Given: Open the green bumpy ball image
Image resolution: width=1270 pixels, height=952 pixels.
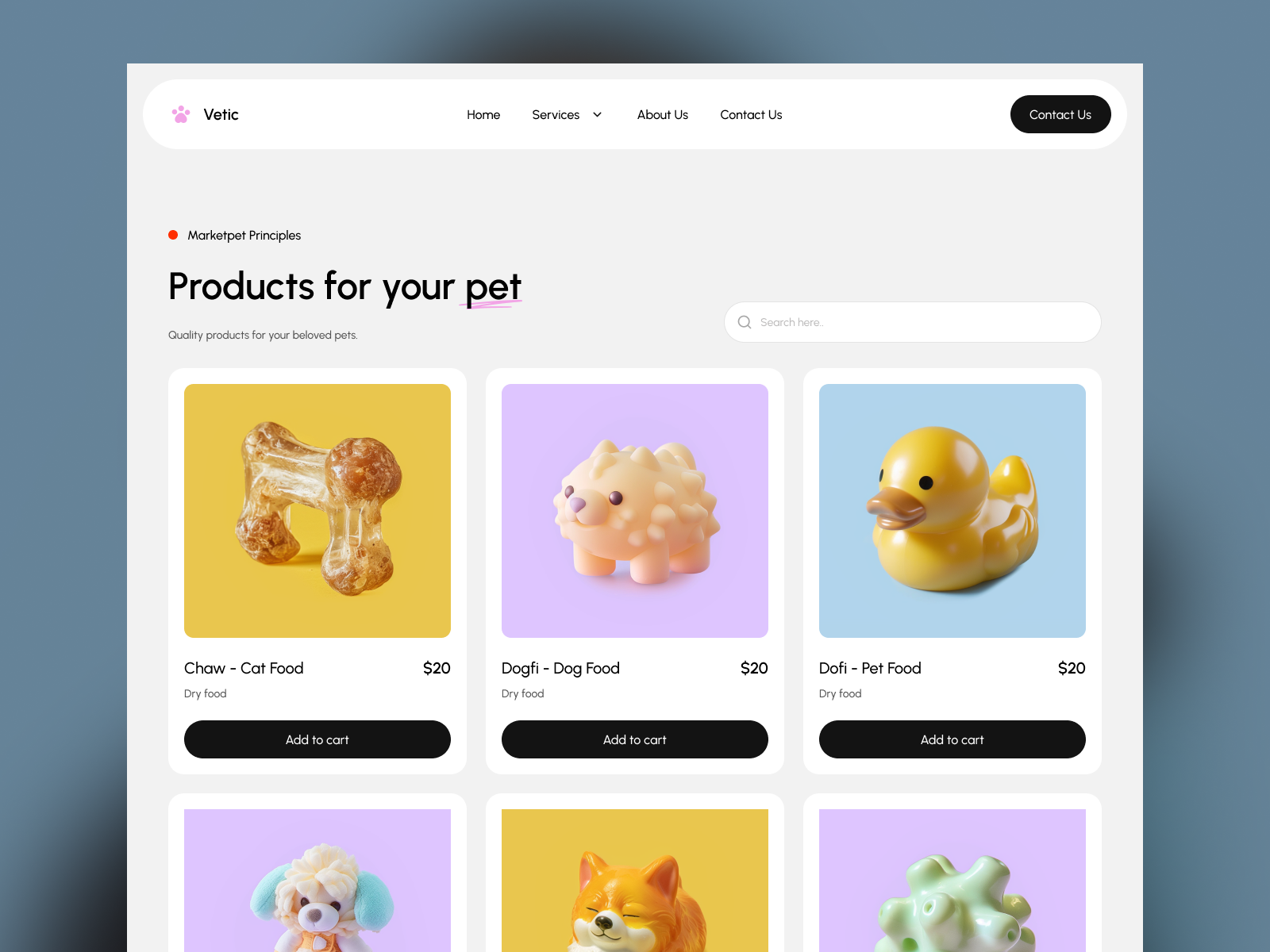Looking at the screenshot, I should point(952,881).
